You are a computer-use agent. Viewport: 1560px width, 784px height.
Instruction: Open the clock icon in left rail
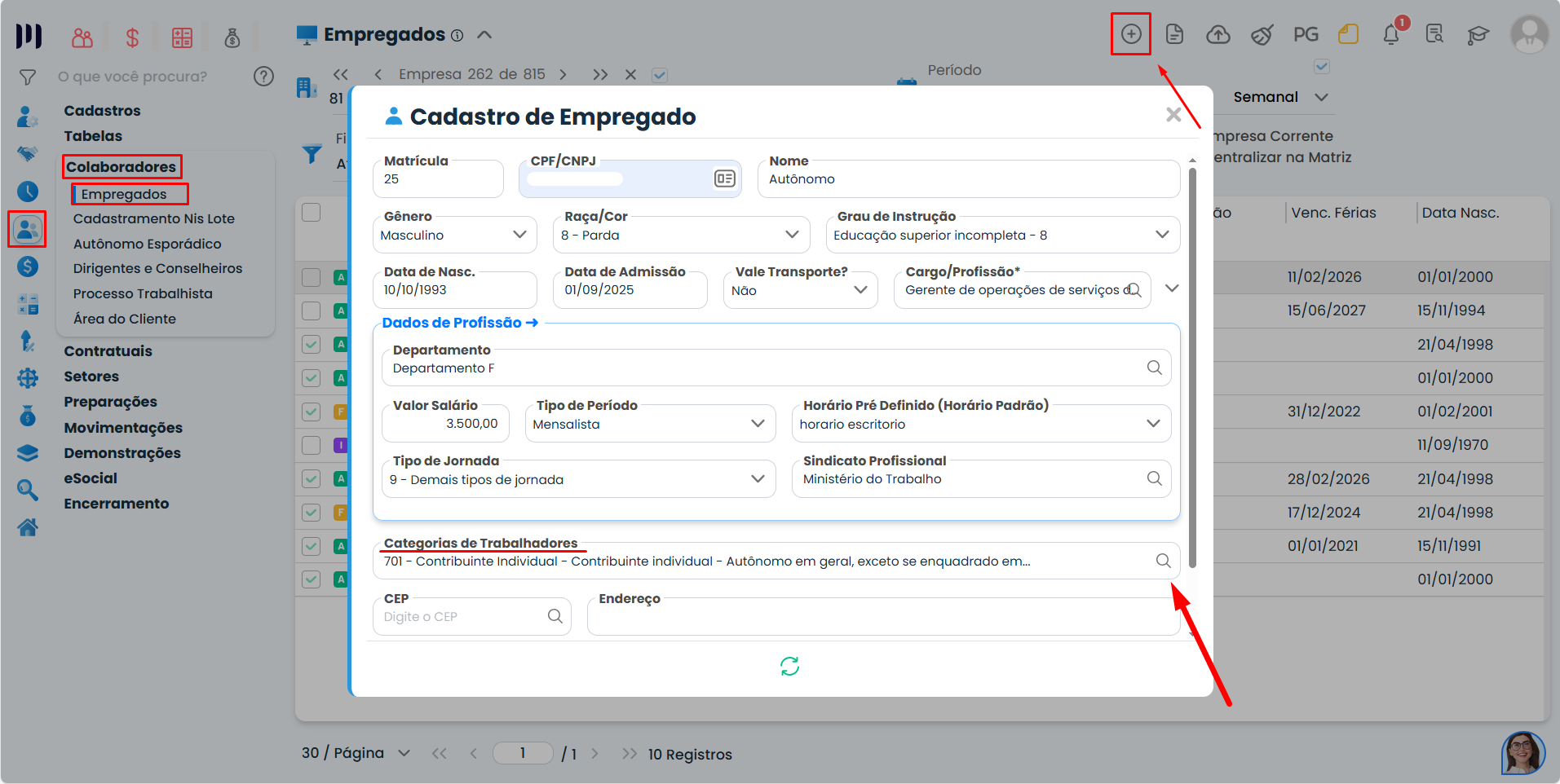pyautogui.click(x=28, y=192)
